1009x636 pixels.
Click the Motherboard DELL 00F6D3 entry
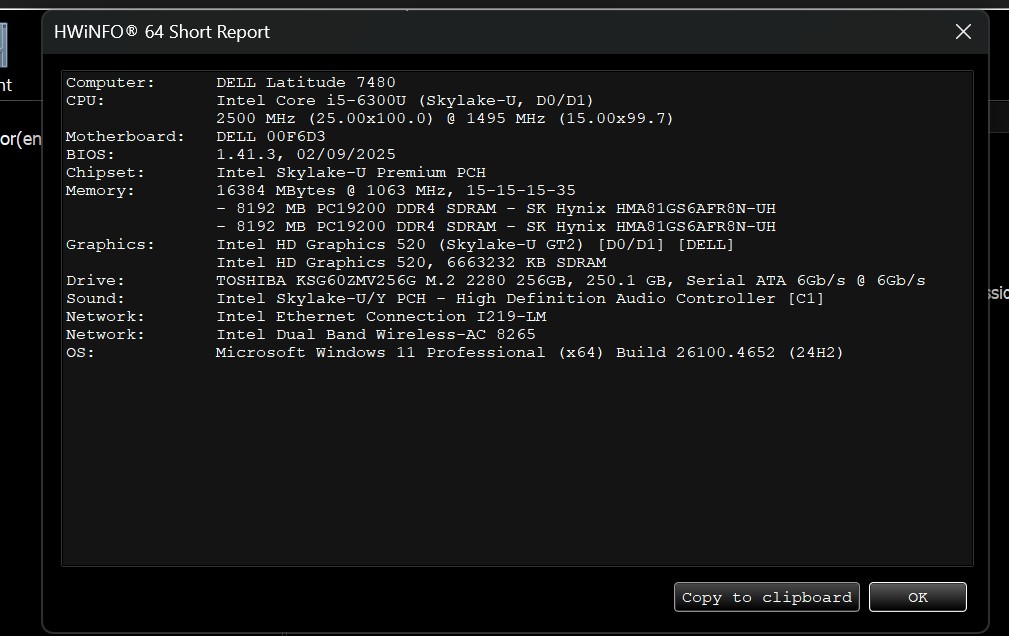[270, 137]
